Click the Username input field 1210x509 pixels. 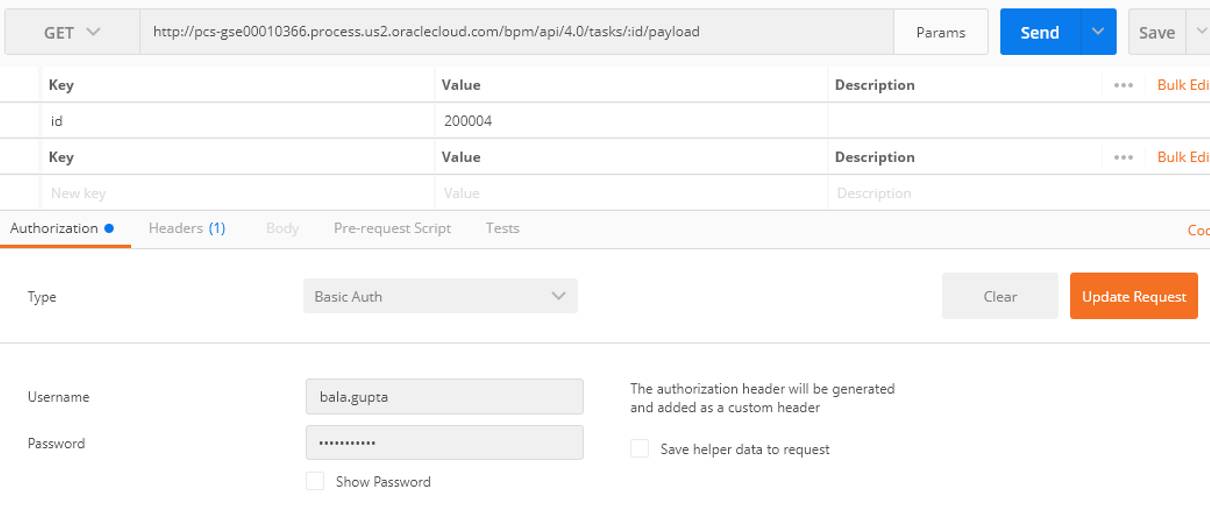444,396
